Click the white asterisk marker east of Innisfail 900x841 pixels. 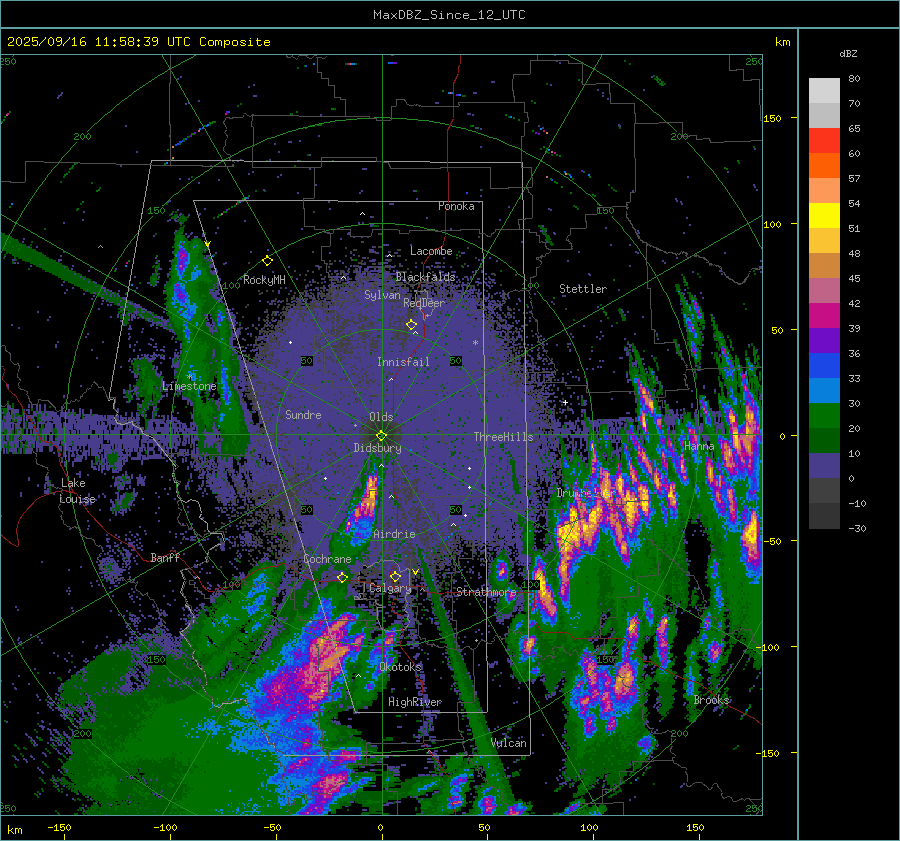click(x=475, y=343)
